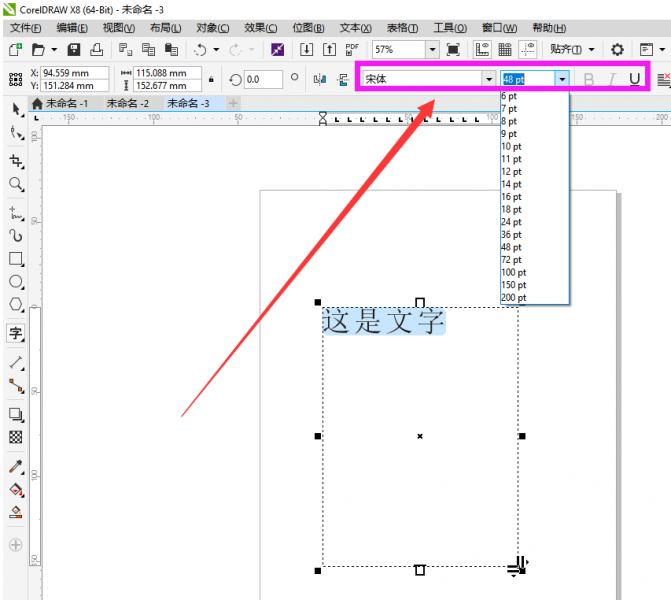Open the zoom level 57% dropdown

(x=432, y=49)
